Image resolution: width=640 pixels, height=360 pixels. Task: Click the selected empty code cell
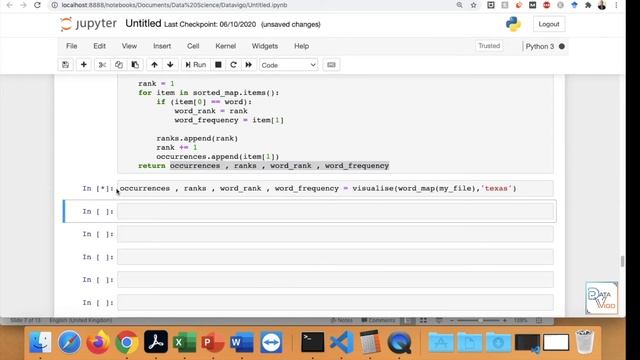point(335,211)
